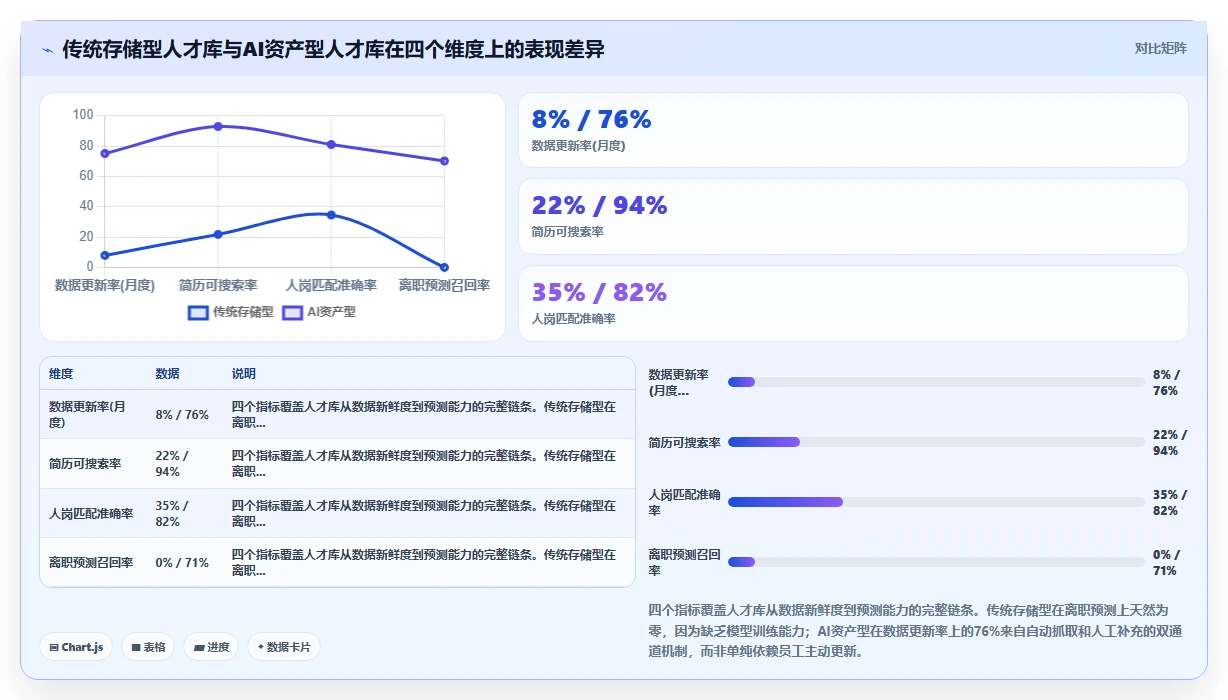Click the table value 0% / 71%
This screenshot has width=1228, height=700.
[x=182, y=563]
